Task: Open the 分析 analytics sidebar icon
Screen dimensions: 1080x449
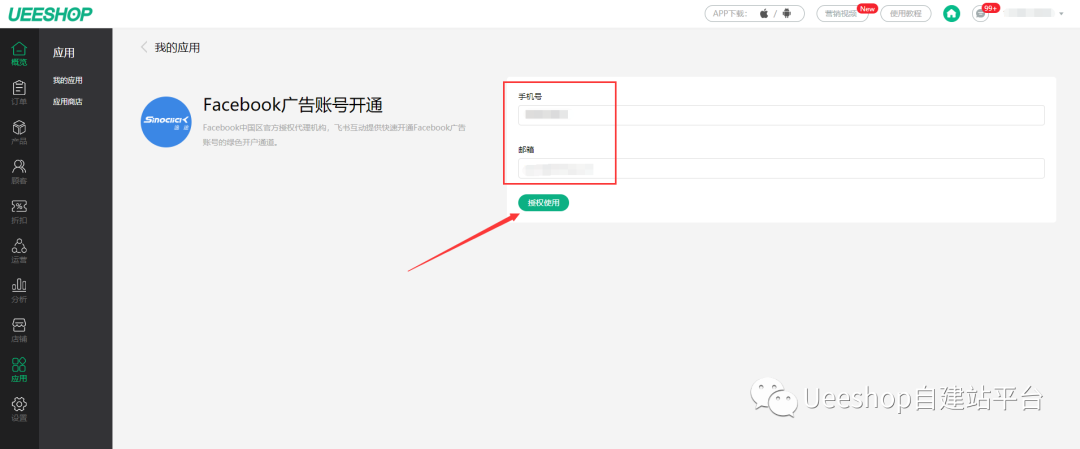Action: tap(18, 290)
